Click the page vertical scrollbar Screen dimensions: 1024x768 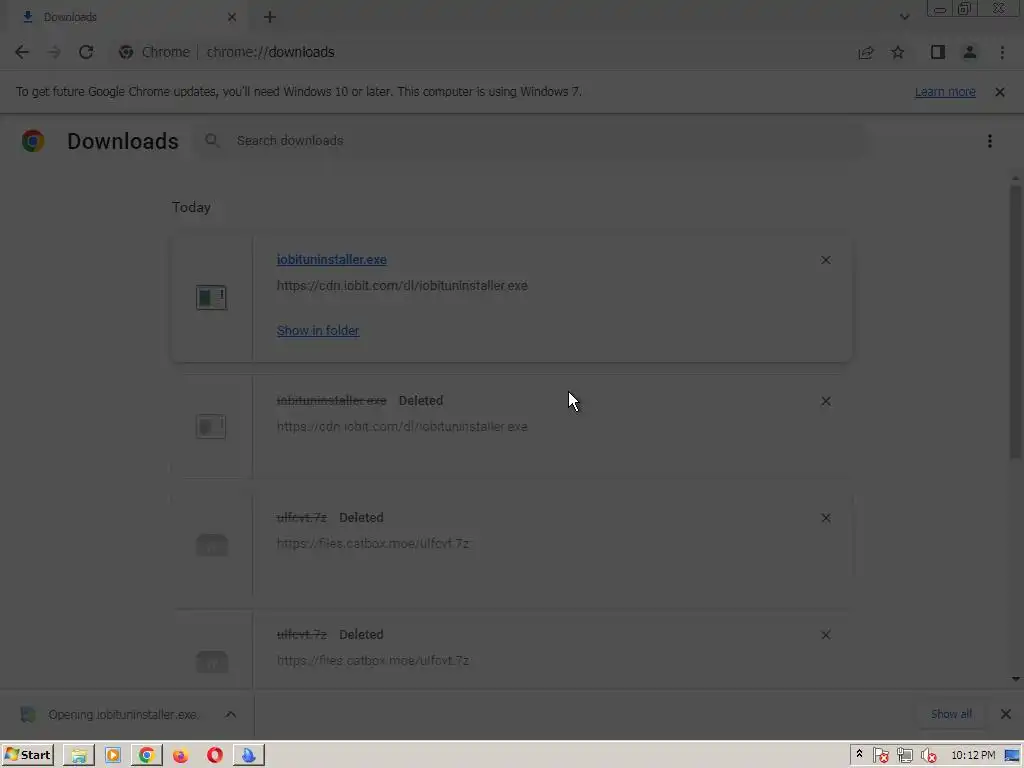[x=1016, y=323]
